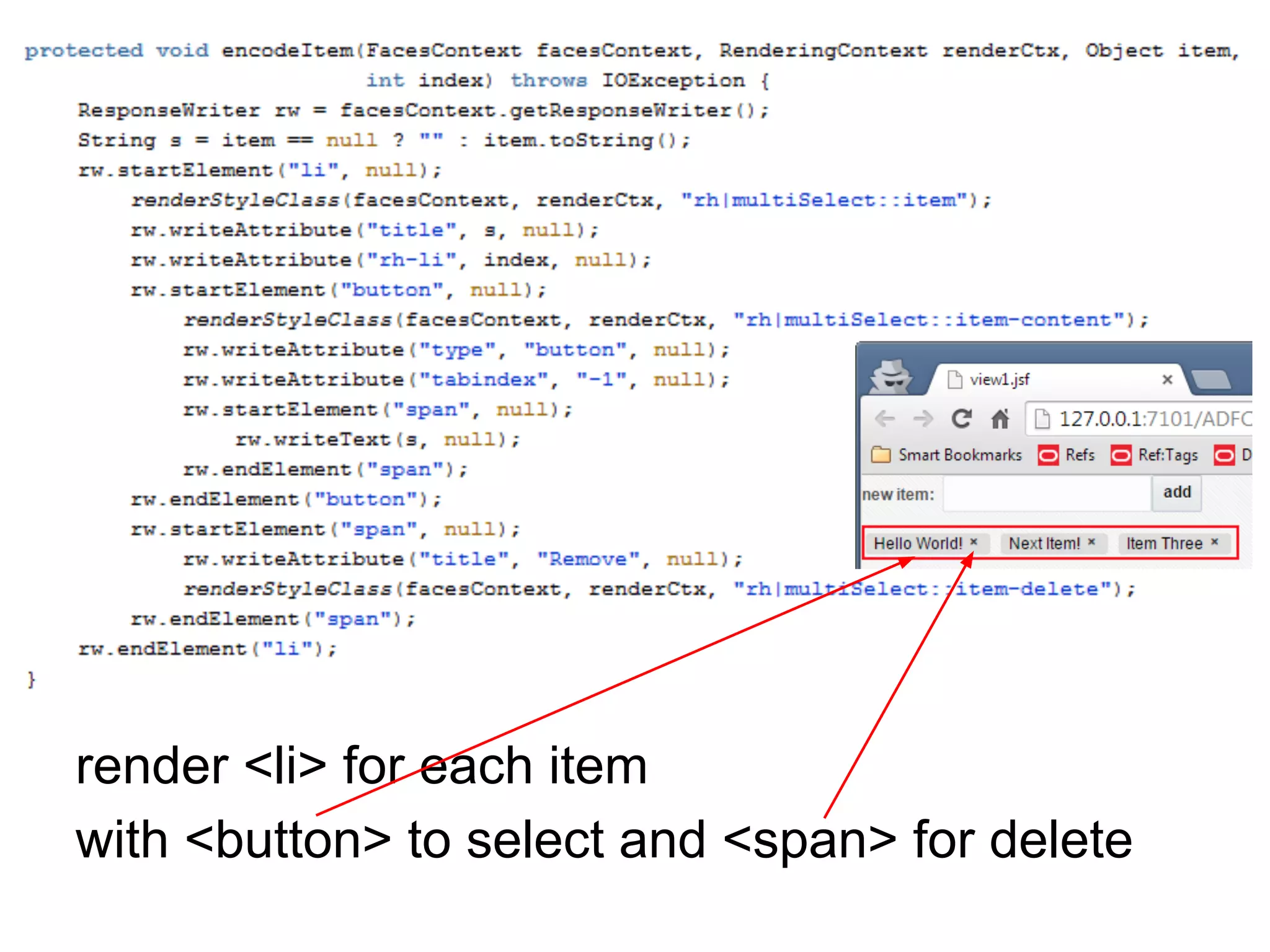Open the Refs bookmark

tap(1067, 456)
